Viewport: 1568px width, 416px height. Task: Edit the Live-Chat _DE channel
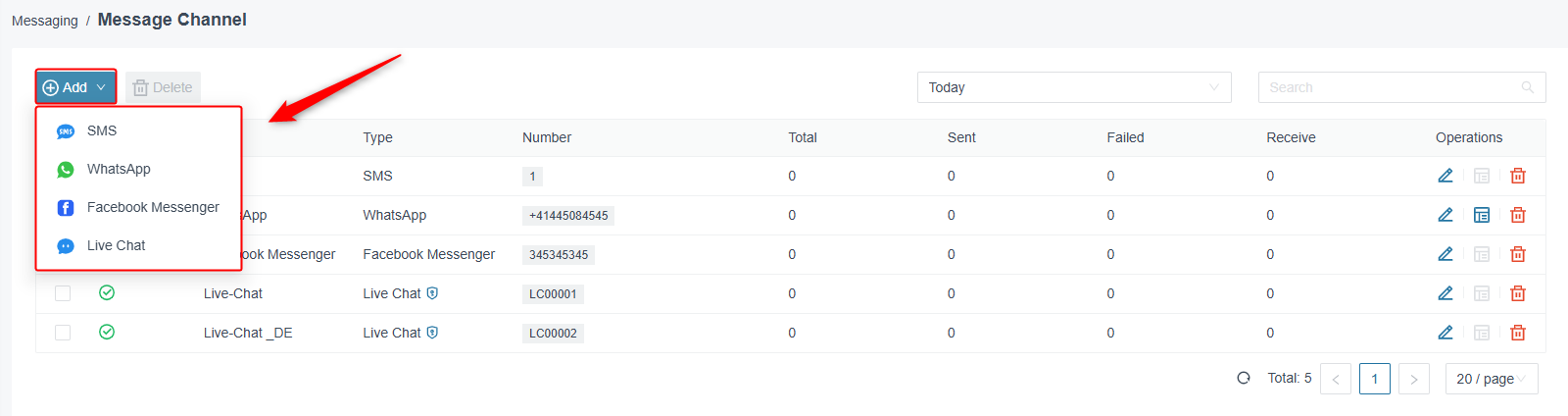click(1445, 333)
